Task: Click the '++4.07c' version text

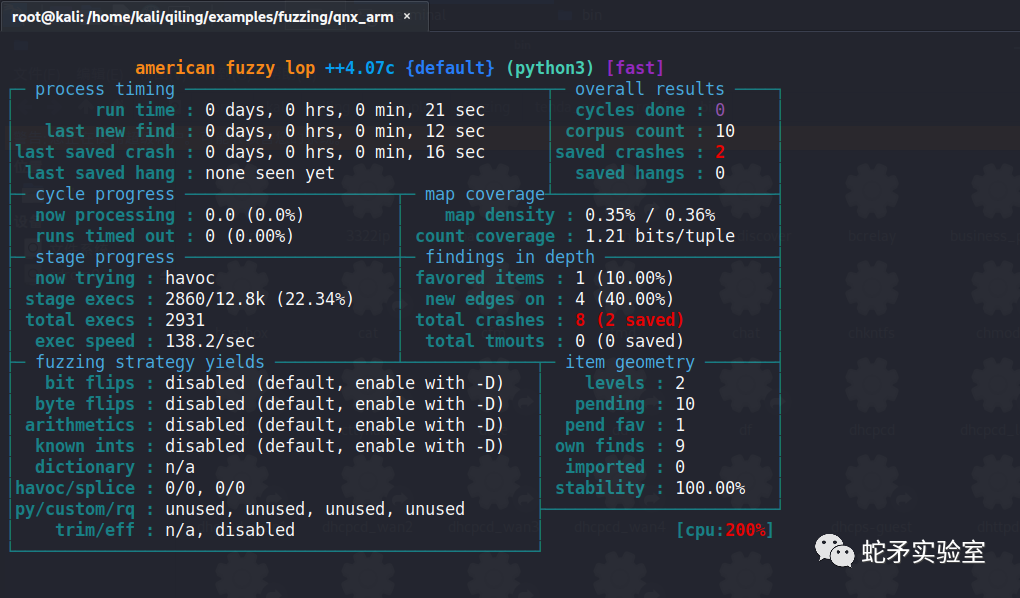Action: 360,68
